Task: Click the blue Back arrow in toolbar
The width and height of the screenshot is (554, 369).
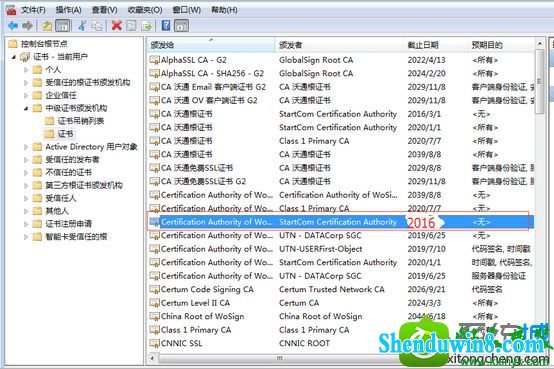Action: click(x=13, y=25)
